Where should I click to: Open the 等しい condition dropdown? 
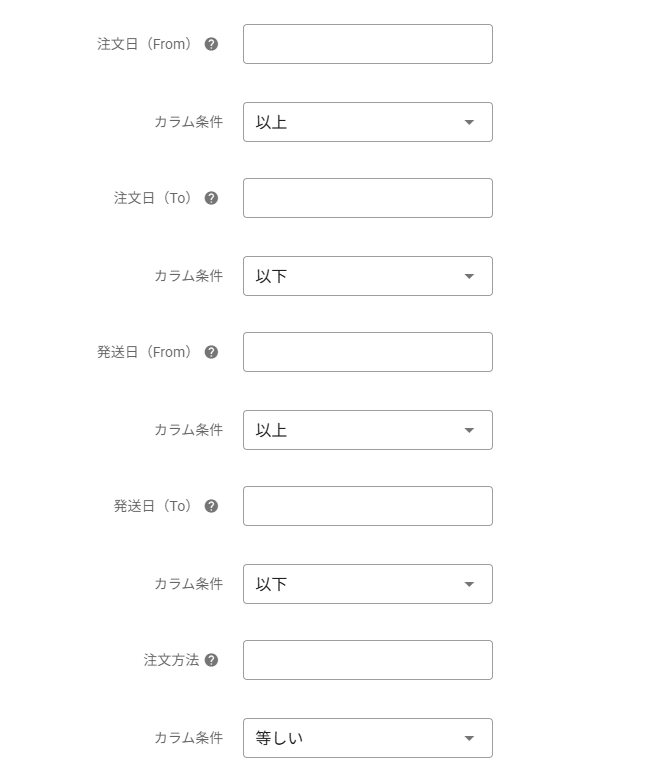tap(367, 738)
